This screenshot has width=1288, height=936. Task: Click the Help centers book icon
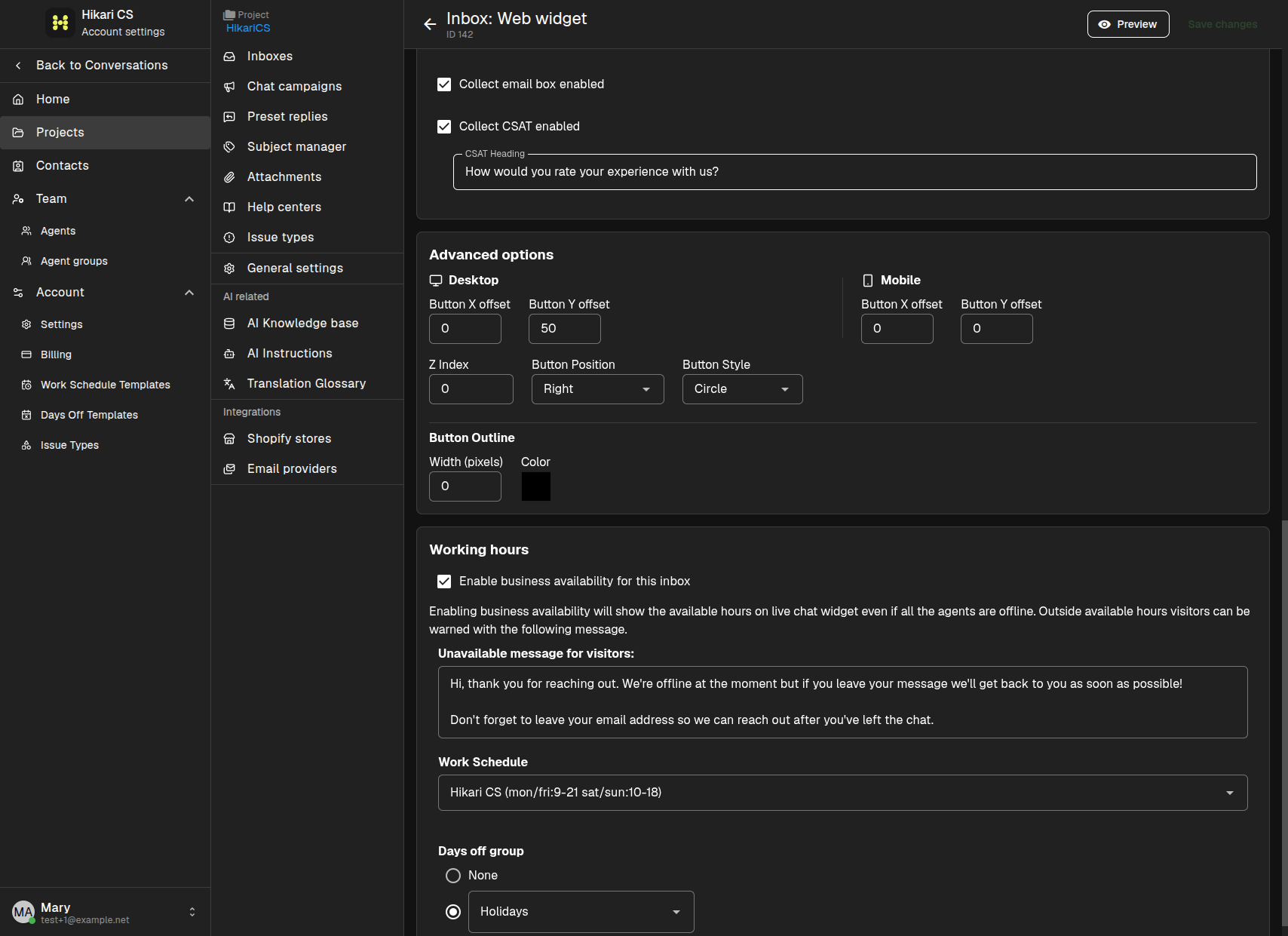pyautogui.click(x=229, y=207)
